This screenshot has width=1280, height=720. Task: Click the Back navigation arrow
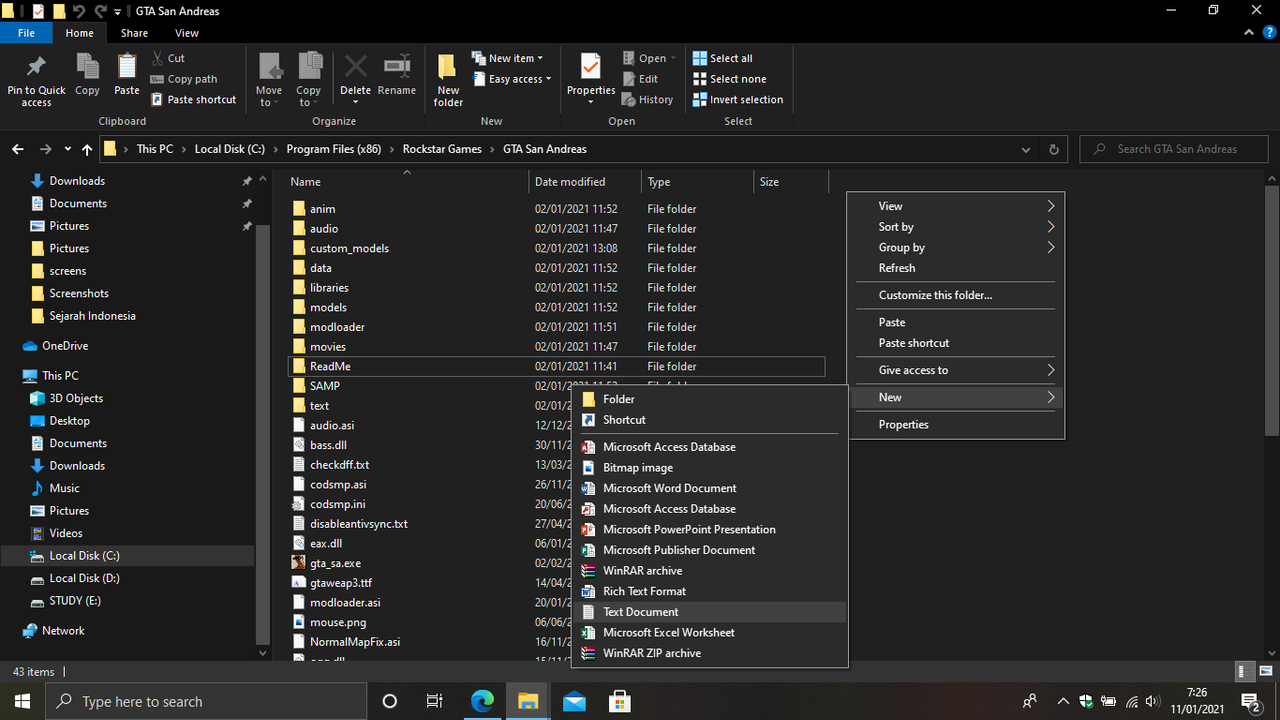click(x=17, y=149)
